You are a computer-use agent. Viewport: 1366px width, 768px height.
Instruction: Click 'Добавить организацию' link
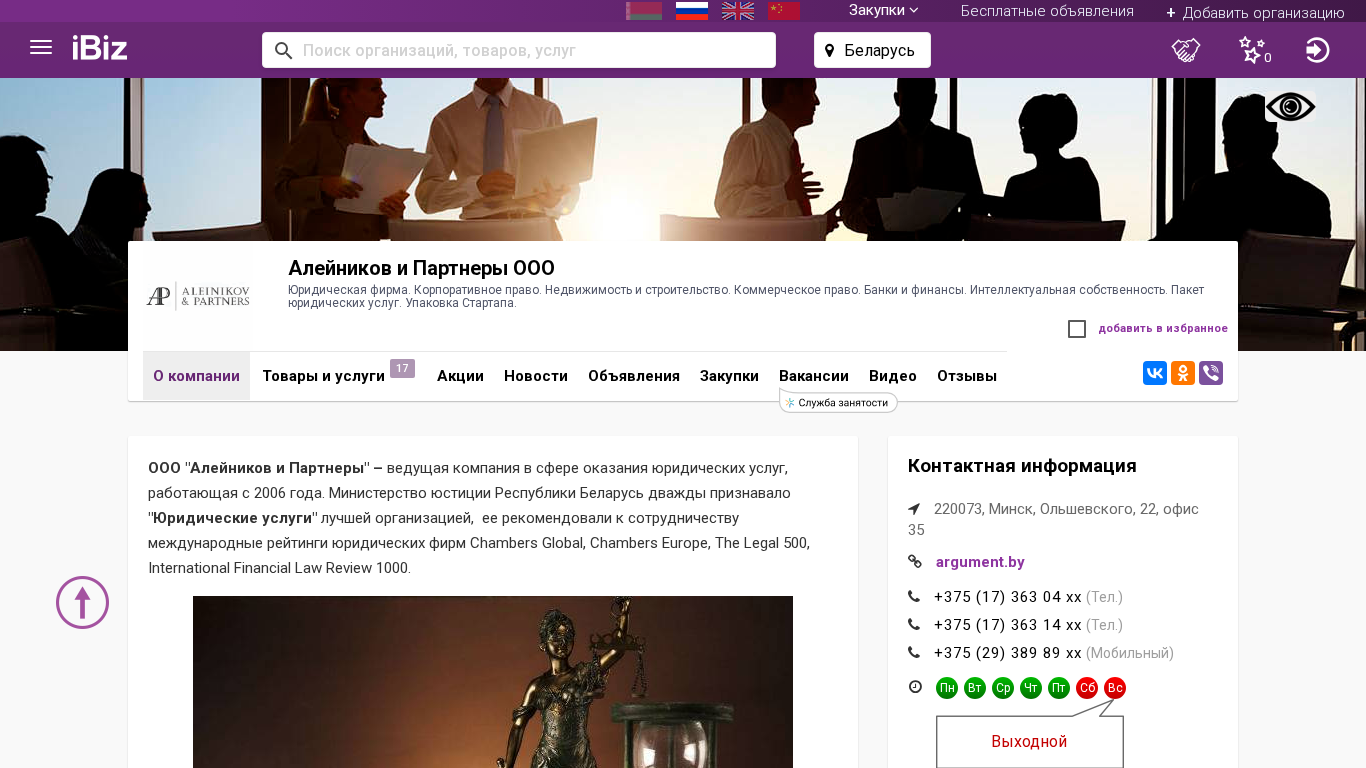[x=1255, y=12]
